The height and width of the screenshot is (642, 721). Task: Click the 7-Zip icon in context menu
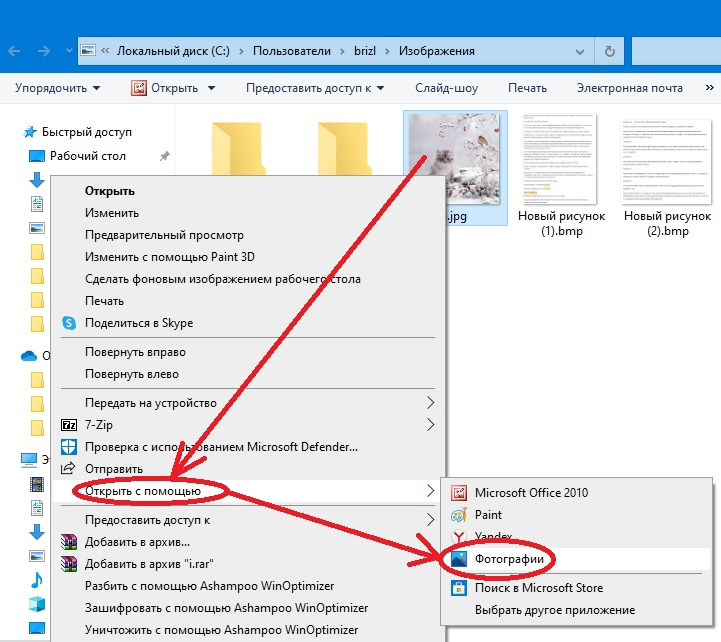69,424
